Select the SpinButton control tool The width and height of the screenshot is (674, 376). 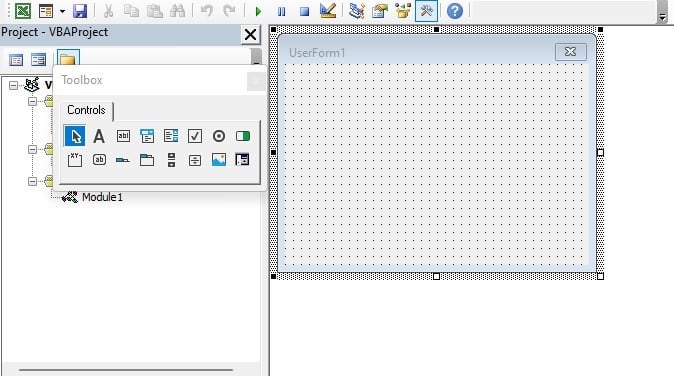pyautogui.click(x=195, y=160)
